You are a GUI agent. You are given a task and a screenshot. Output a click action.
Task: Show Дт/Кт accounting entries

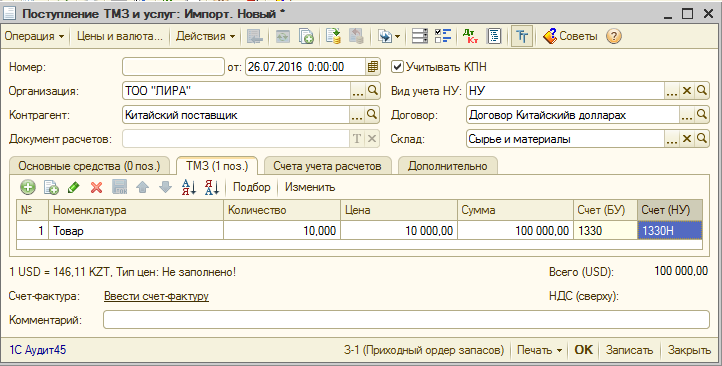point(470,36)
